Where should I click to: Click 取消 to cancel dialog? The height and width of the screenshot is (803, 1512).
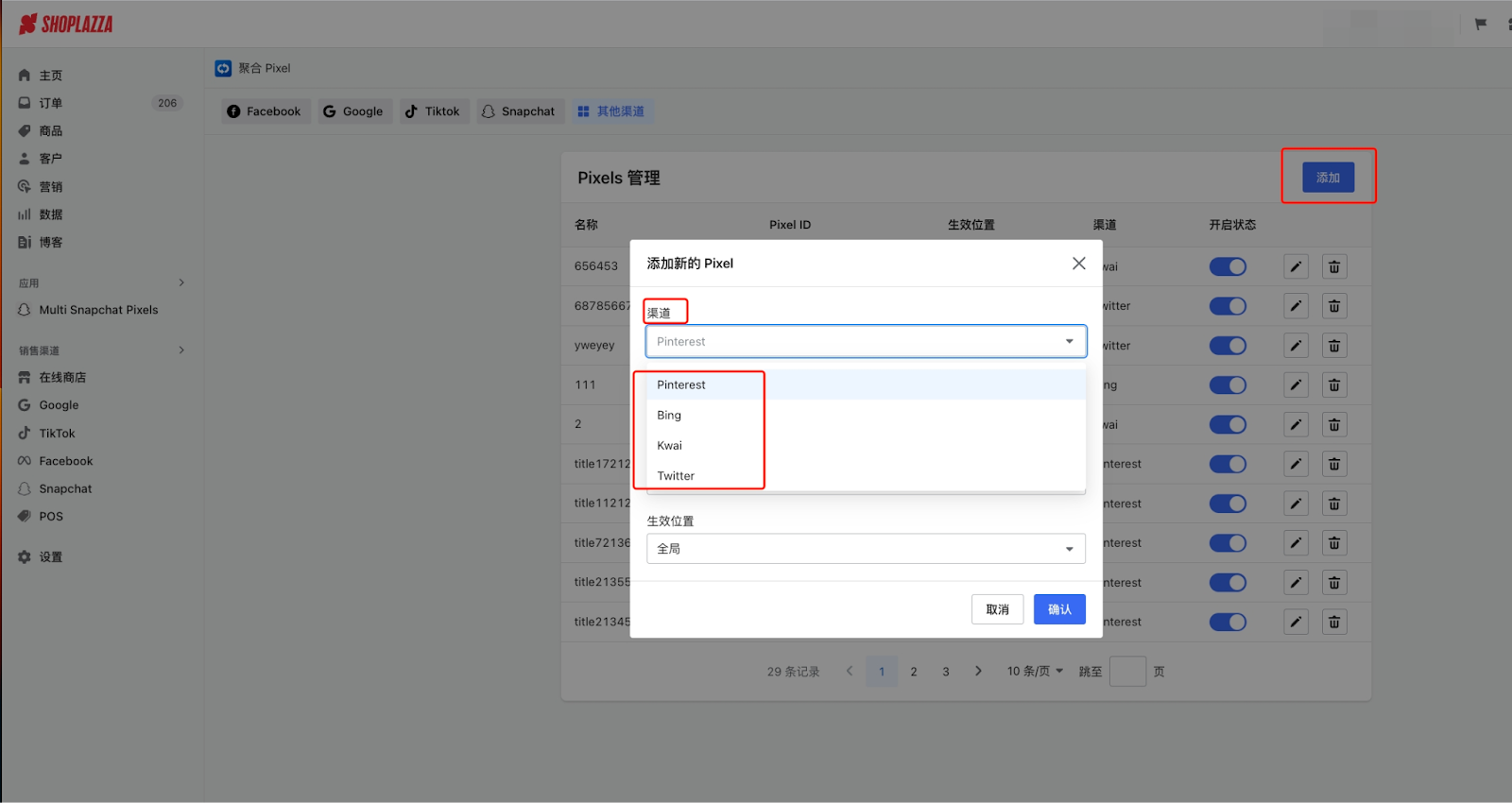997,609
